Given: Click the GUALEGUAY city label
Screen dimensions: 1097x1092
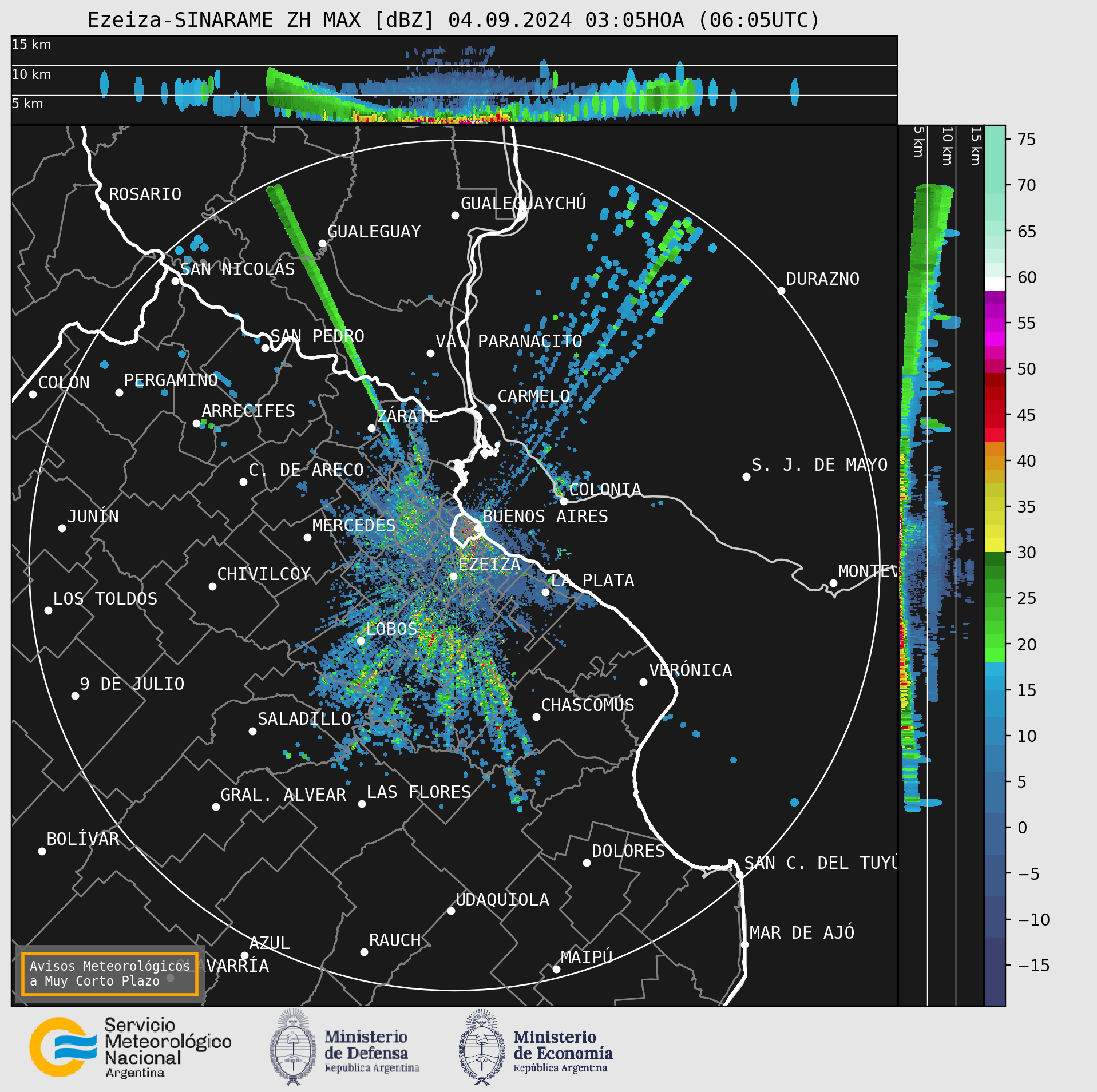Looking at the screenshot, I should (x=374, y=232).
